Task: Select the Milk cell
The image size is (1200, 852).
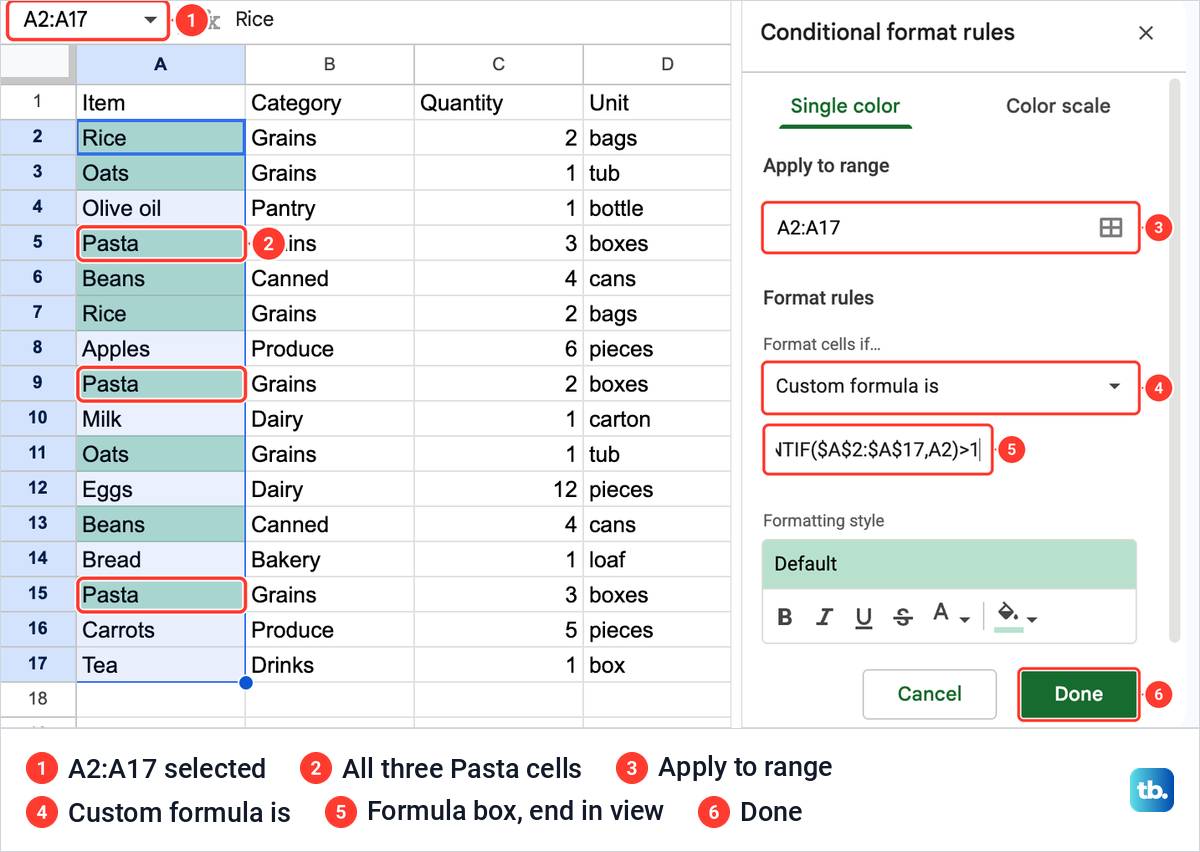Action: [160, 419]
